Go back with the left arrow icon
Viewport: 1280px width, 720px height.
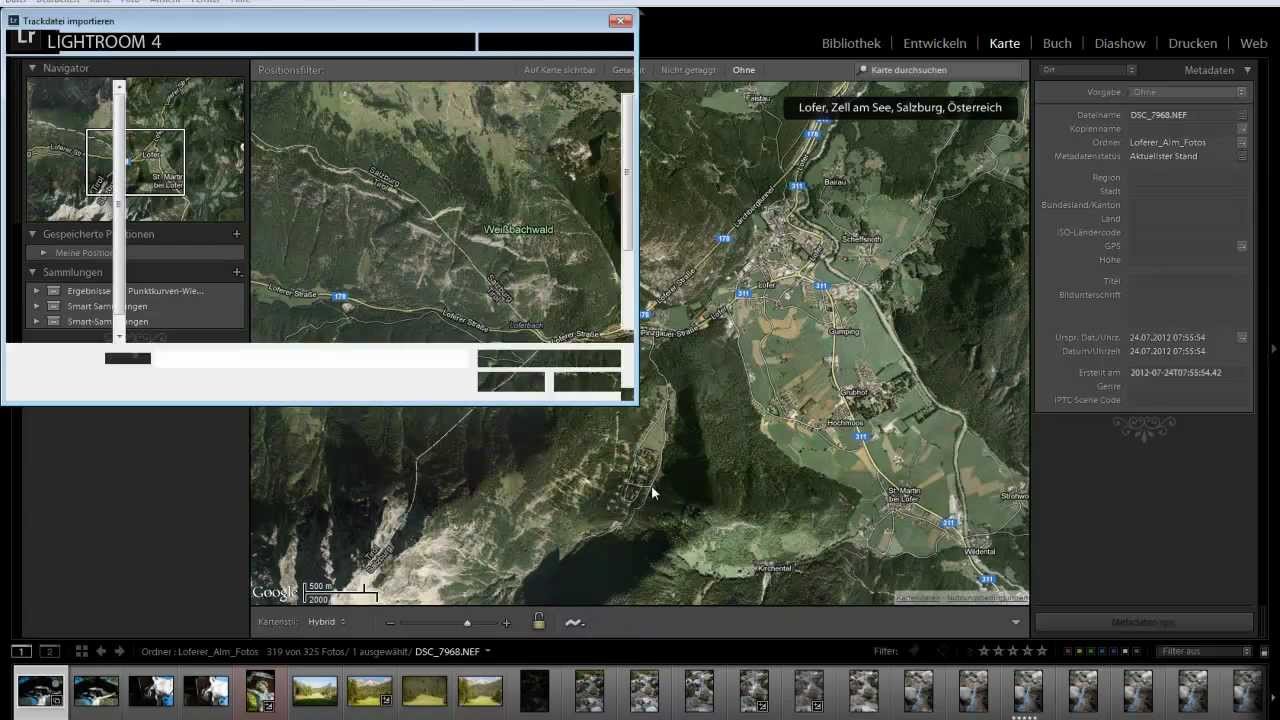[101, 651]
